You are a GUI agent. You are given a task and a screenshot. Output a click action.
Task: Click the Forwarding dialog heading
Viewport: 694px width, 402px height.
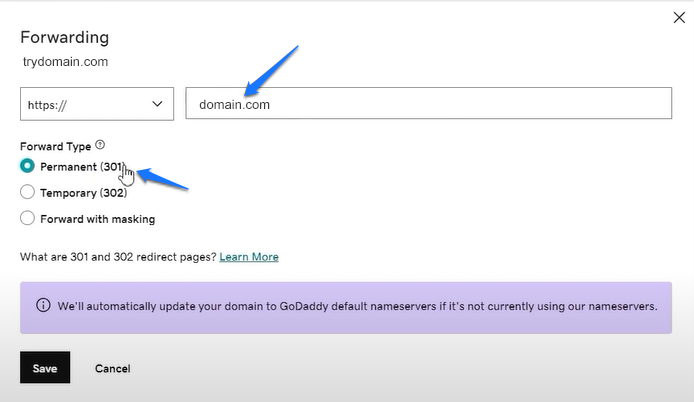[65, 38]
